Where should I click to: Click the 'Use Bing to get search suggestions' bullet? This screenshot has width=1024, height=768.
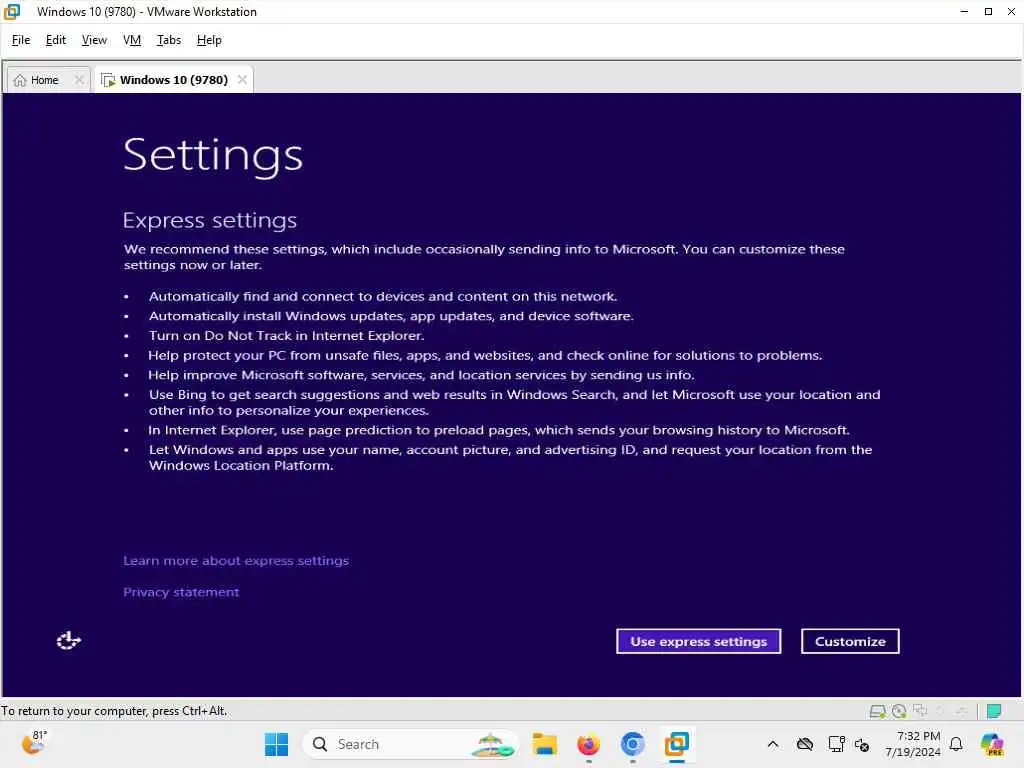[x=515, y=402]
